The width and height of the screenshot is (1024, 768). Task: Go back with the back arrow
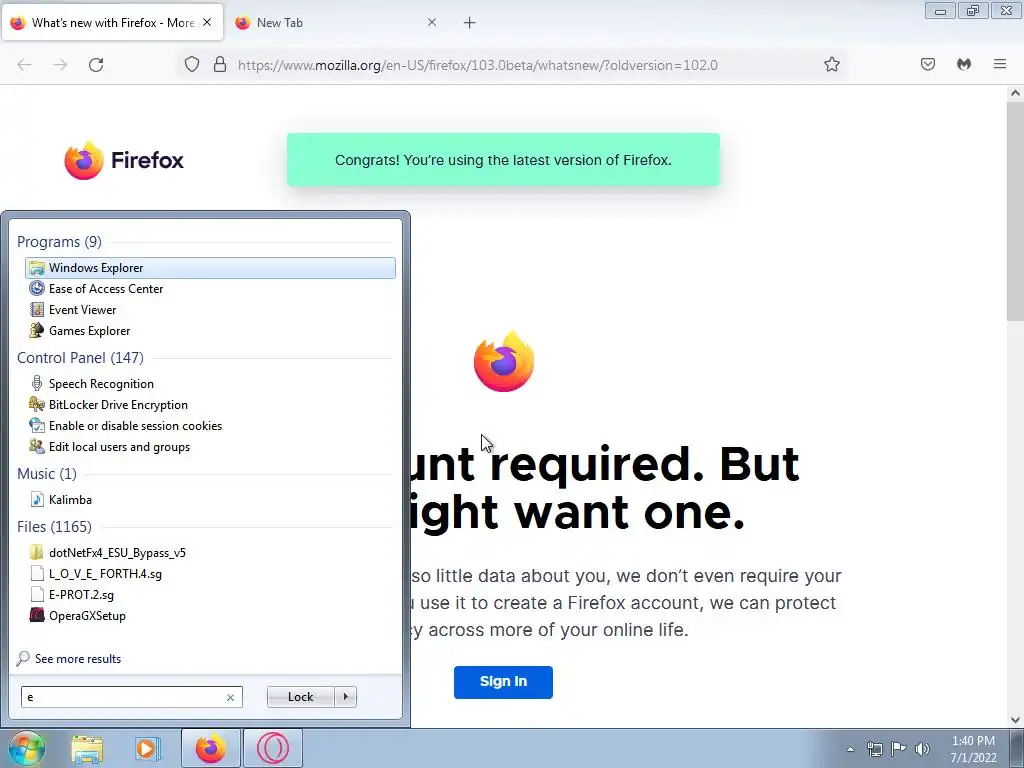click(24, 65)
